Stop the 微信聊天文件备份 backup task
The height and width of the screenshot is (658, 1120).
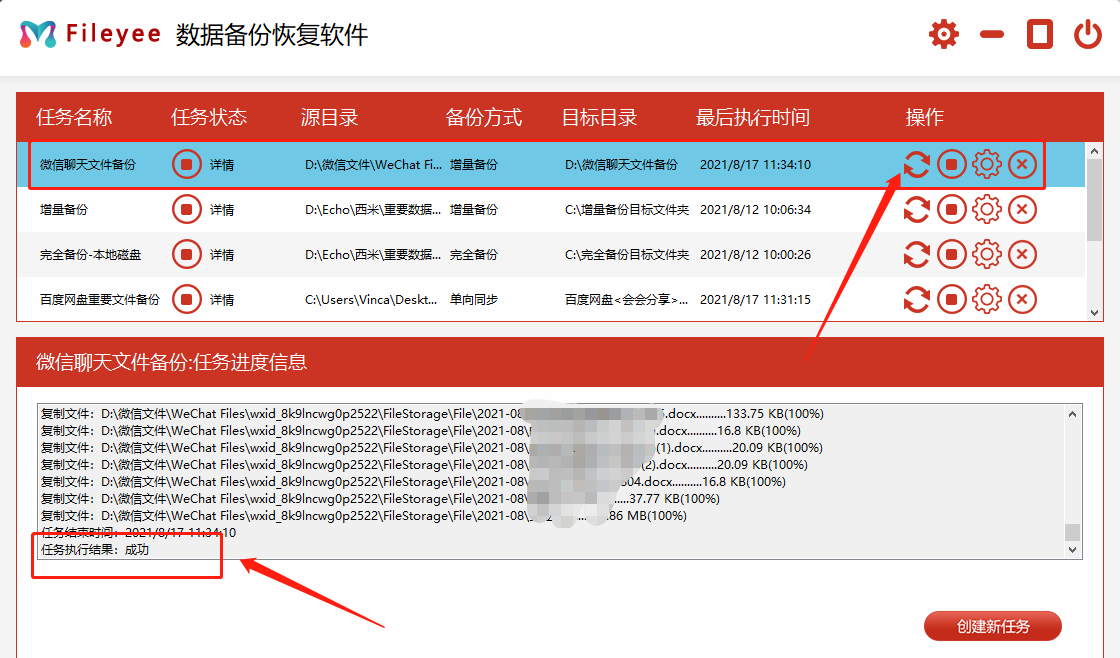pyautogui.click(x=951, y=164)
